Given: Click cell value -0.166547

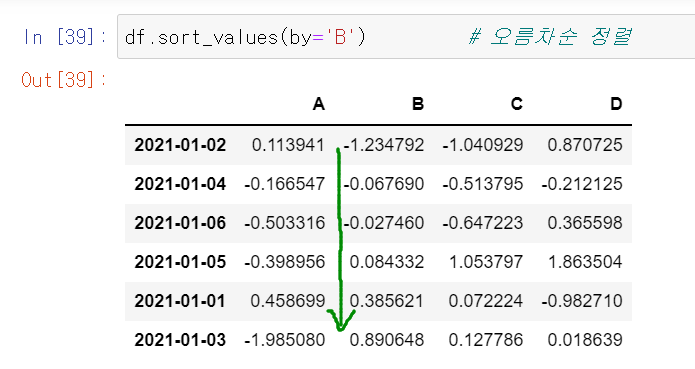Looking at the screenshot, I should click(x=285, y=184).
